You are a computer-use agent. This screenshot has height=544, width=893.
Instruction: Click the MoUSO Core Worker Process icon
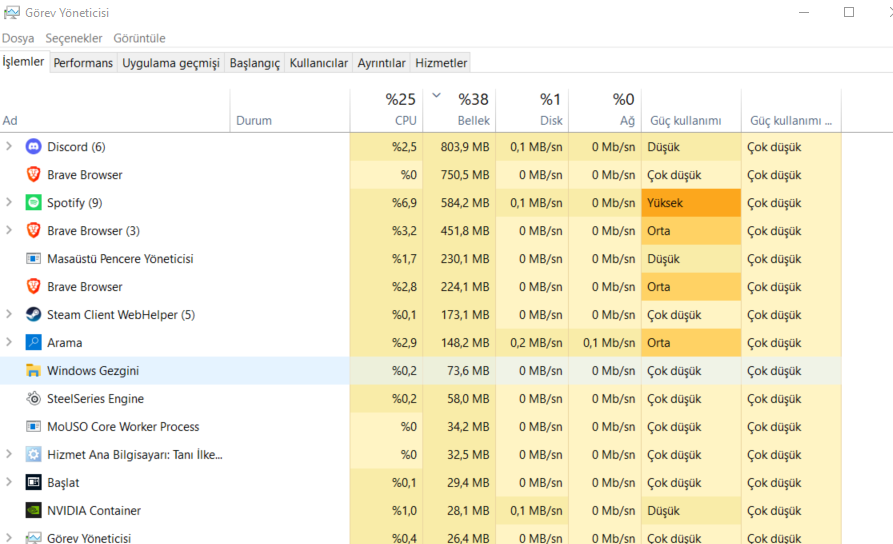pyautogui.click(x=34, y=427)
